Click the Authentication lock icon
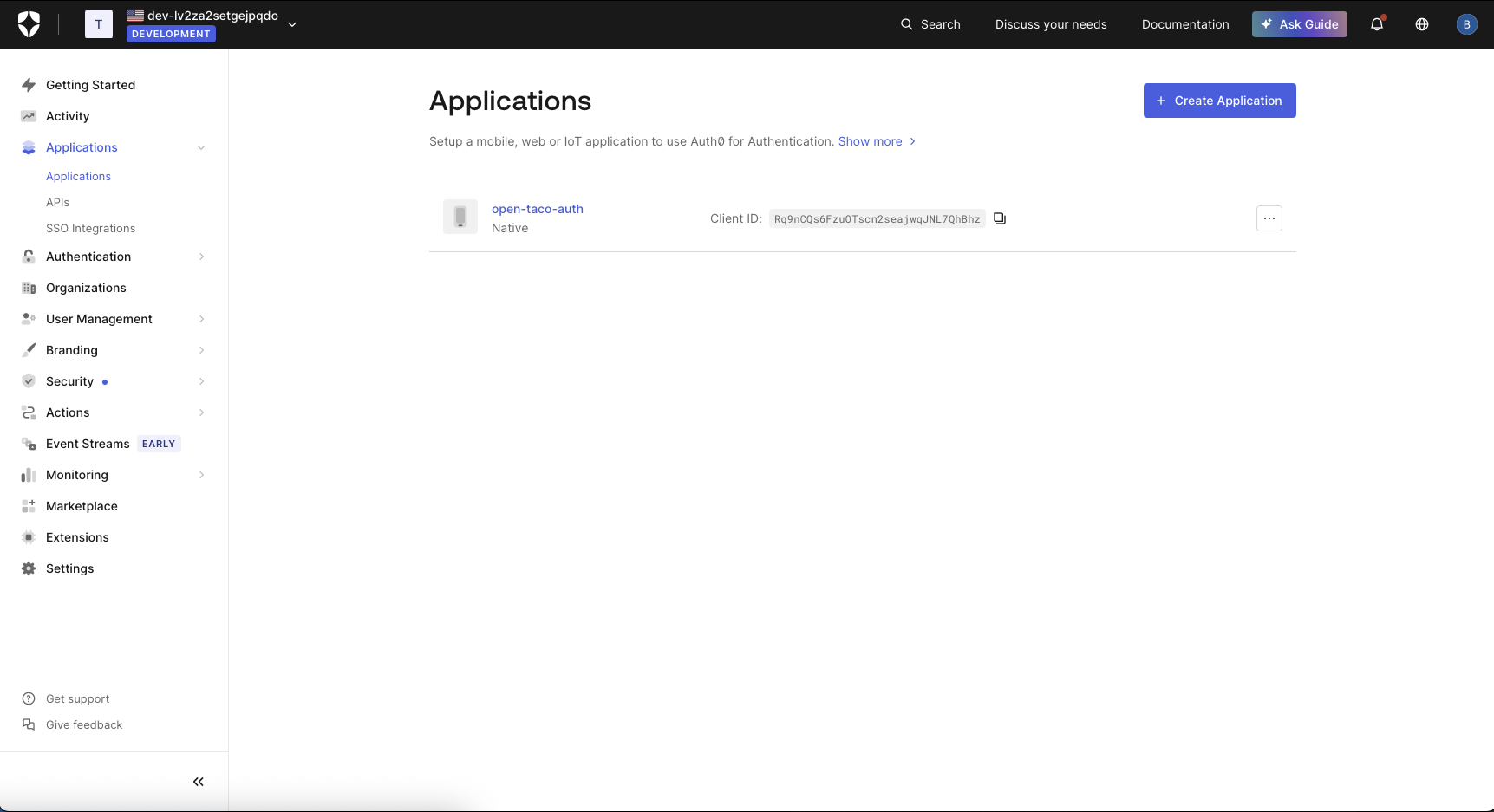 point(29,257)
